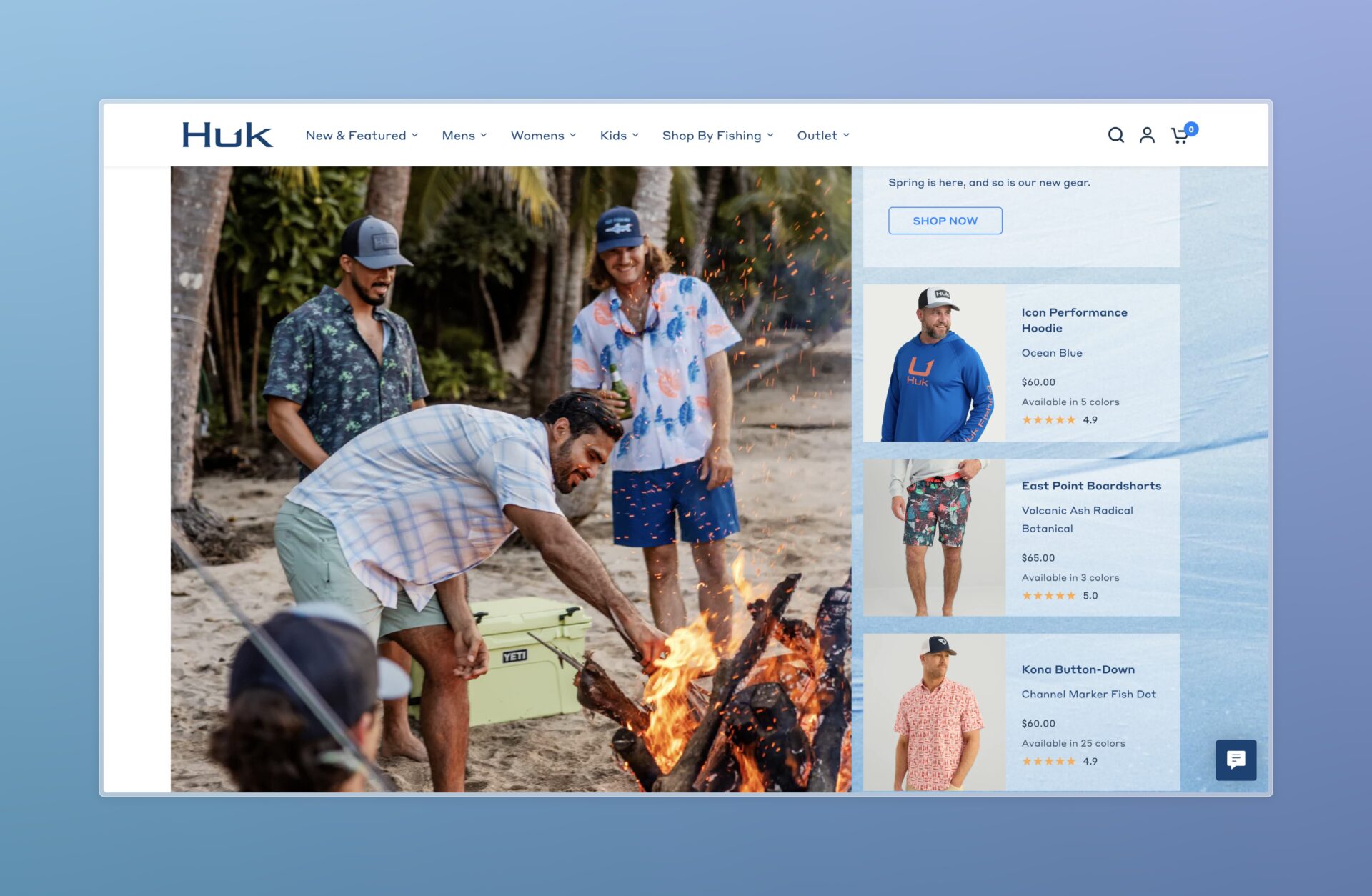Click the user account icon
Image resolution: width=1372 pixels, height=896 pixels.
pyautogui.click(x=1147, y=135)
